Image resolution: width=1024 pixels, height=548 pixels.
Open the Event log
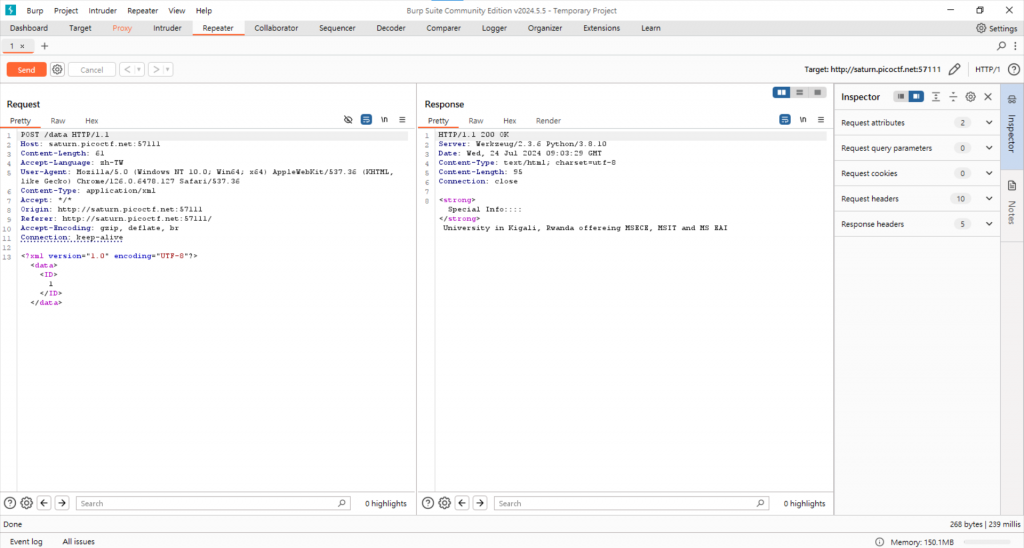click(x=26, y=541)
